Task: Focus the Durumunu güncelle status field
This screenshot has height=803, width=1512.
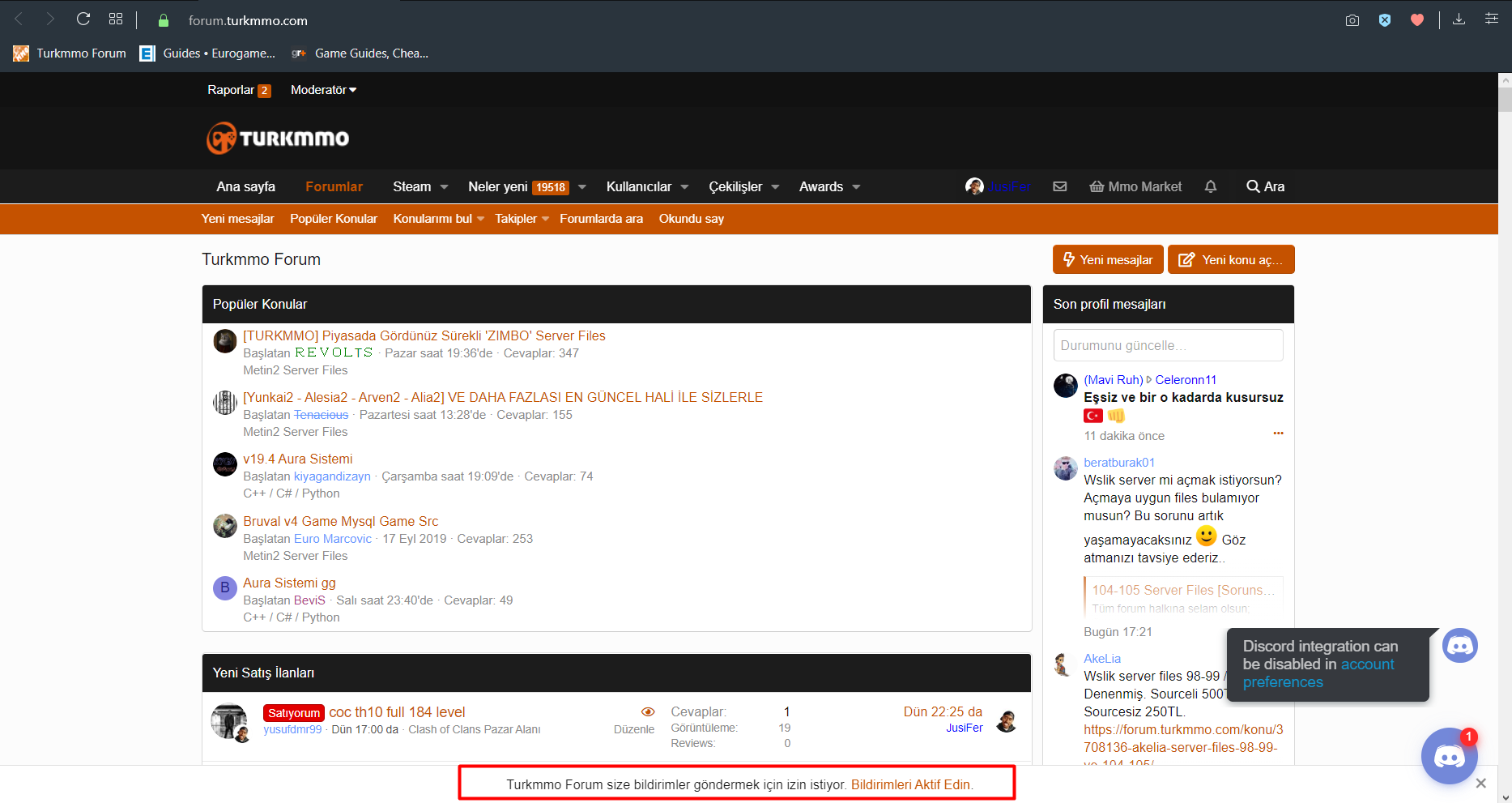Action: tap(1168, 345)
